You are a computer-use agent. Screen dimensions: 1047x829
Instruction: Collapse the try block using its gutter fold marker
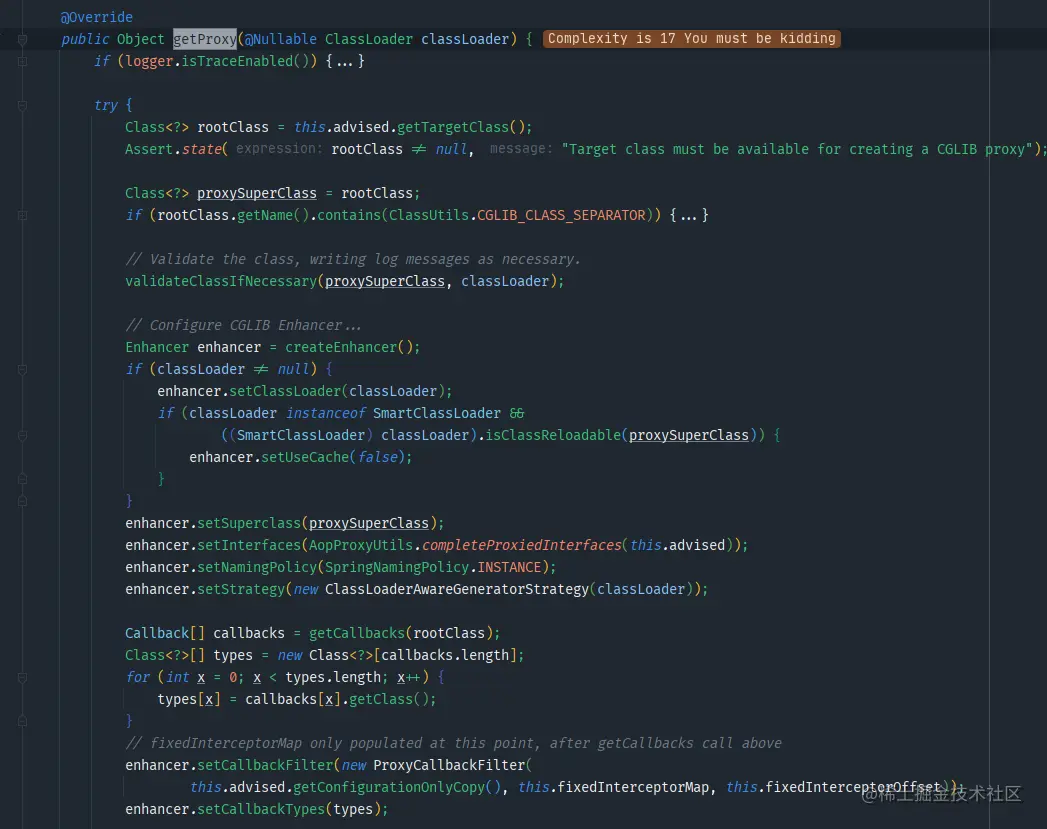pos(22,105)
